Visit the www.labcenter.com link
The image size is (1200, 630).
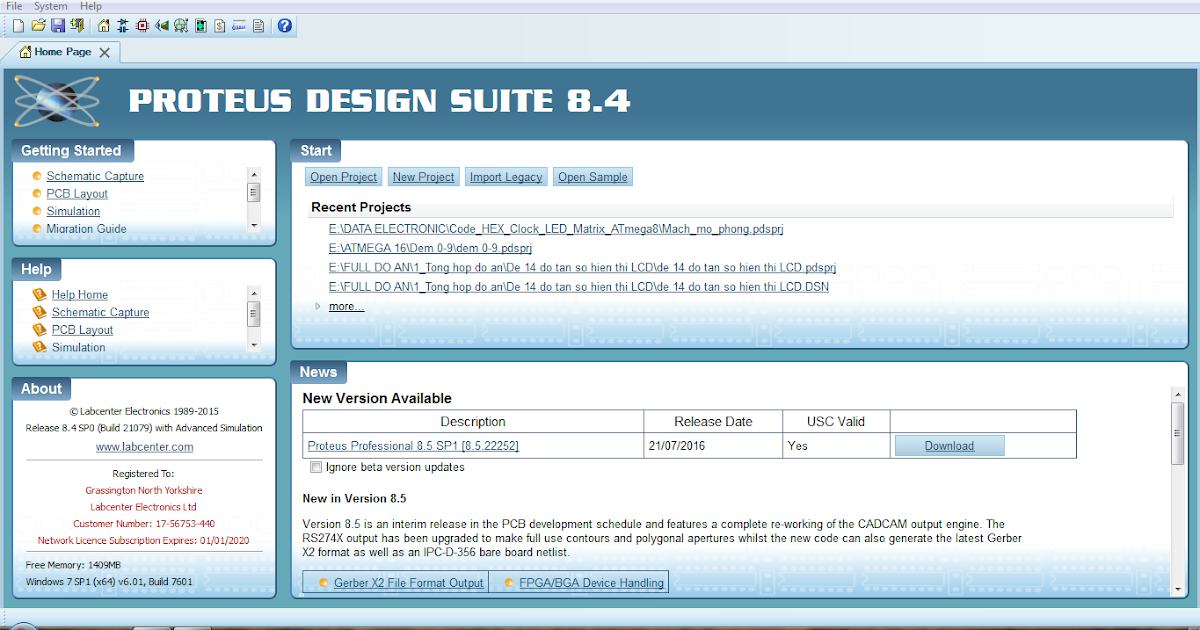tap(144, 447)
